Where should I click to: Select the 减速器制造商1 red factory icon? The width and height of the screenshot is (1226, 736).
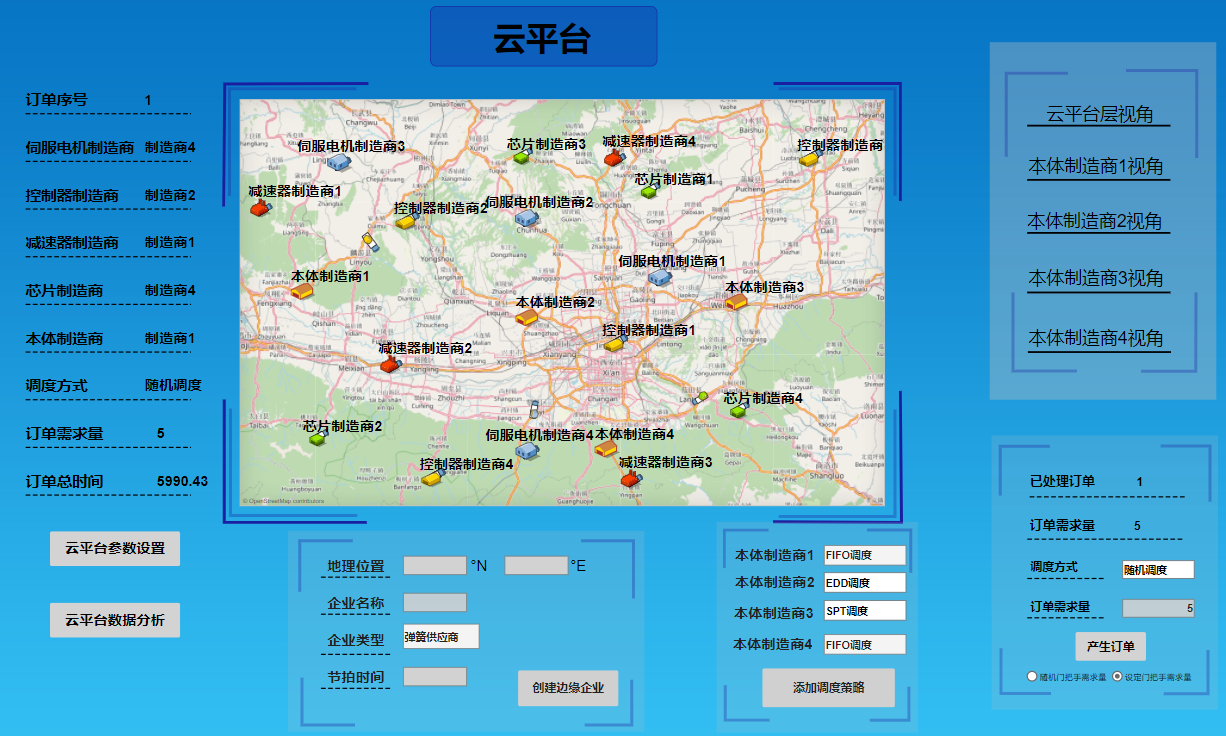260,207
